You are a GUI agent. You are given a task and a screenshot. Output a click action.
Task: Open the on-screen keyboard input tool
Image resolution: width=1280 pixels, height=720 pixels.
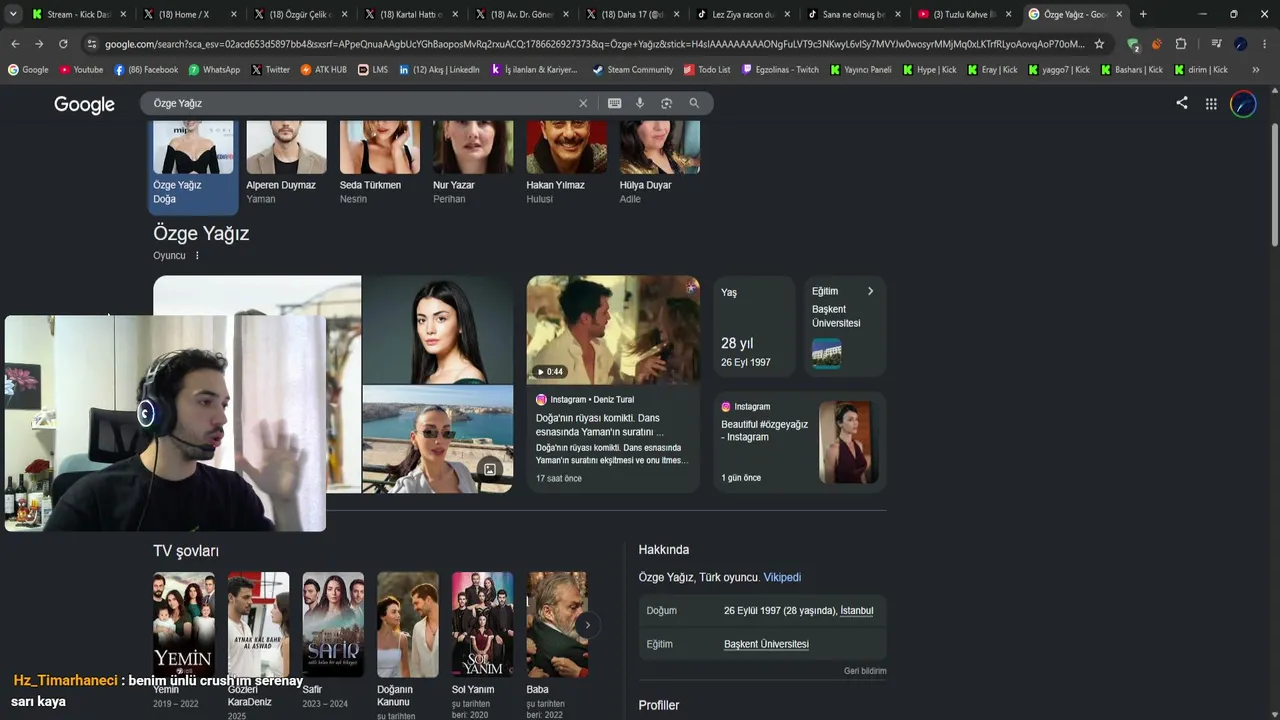tap(614, 103)
